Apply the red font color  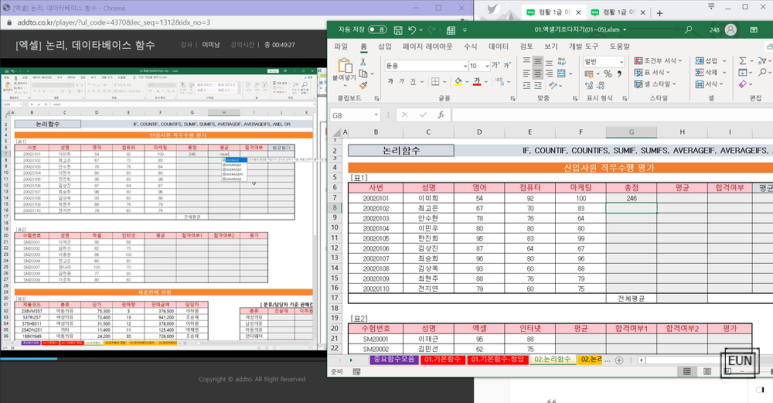pos(477,81)
